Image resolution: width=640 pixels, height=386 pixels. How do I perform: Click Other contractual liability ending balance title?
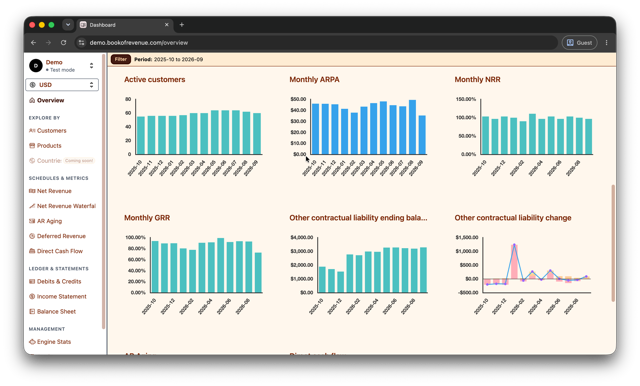point(358,218)
